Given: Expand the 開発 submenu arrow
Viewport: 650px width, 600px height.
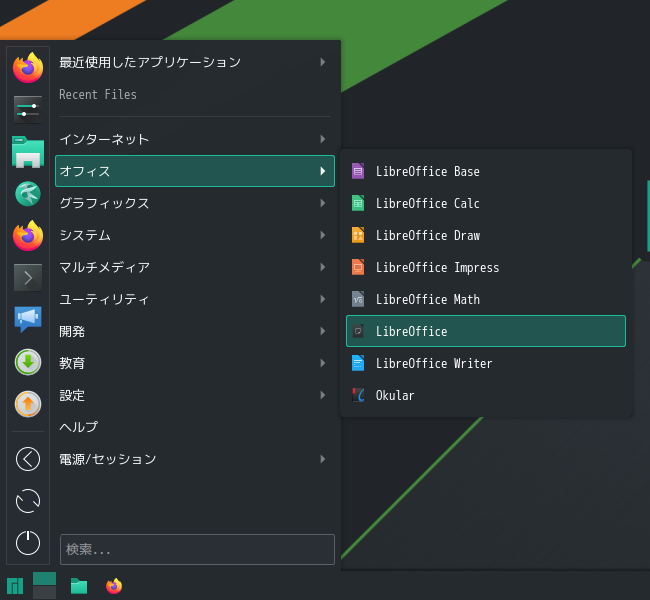Looking at the screenshot, I should (323, 331).
